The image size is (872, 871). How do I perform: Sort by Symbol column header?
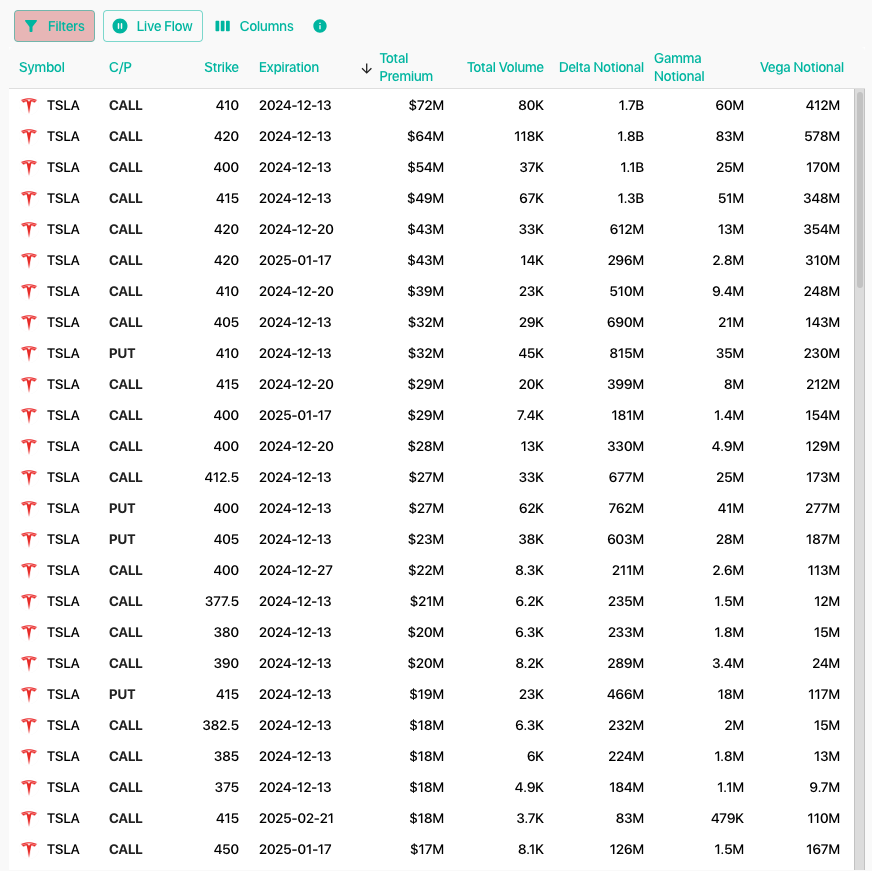[x=42, y=67]
